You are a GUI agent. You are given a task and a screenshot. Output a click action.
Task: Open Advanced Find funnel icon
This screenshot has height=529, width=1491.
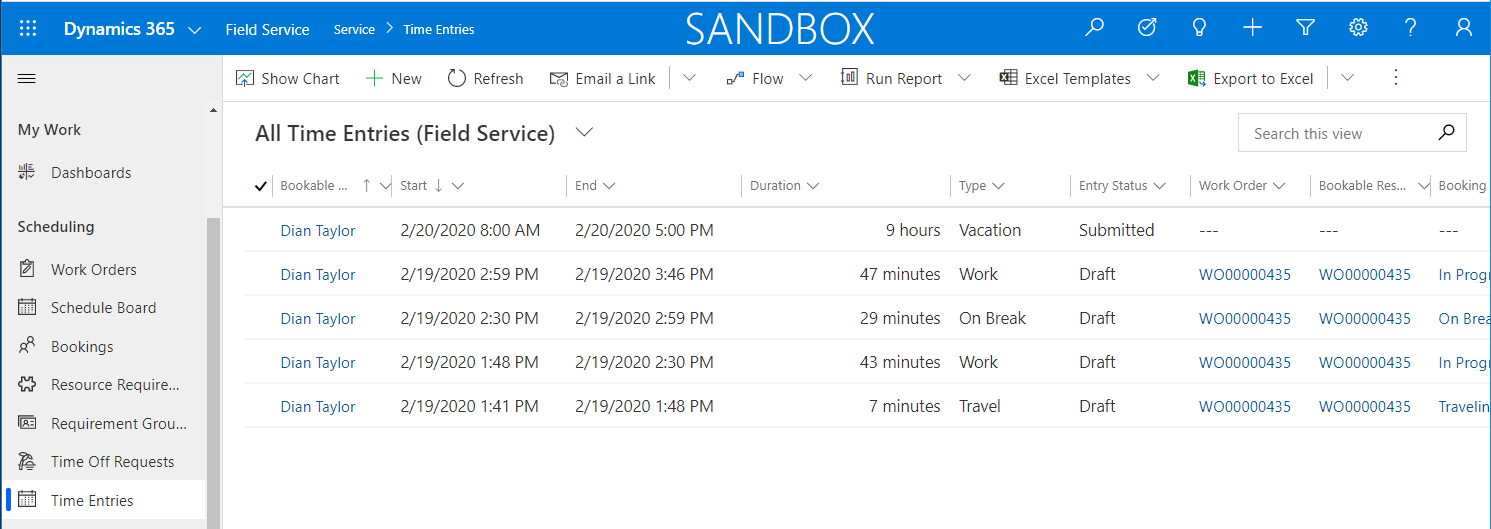pyautogui.click(x=1305, y=29)
